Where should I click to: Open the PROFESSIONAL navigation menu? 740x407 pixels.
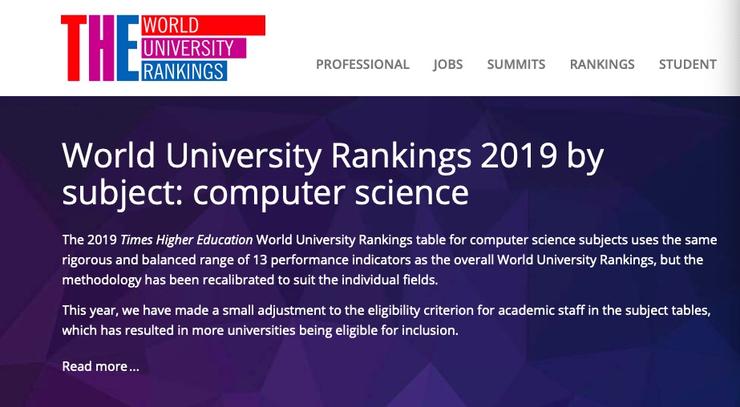[x=362, y=64]
